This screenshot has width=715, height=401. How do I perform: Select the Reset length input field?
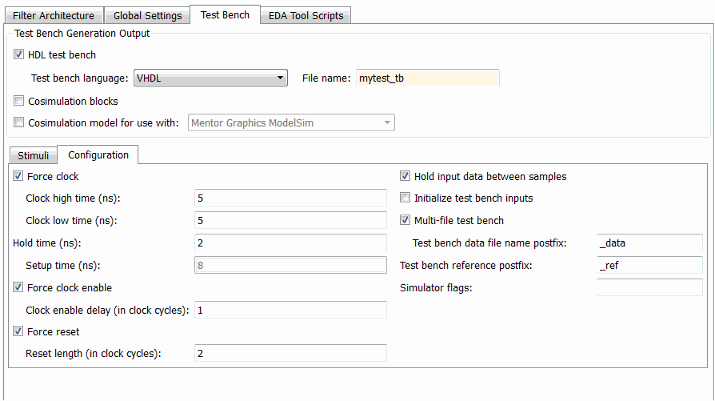tap(290, 353)
